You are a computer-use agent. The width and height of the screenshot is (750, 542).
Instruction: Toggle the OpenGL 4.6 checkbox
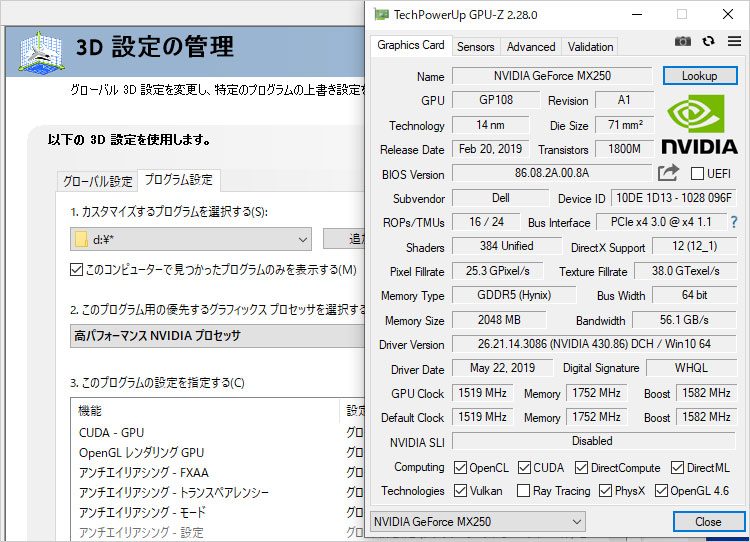point(662,490)
